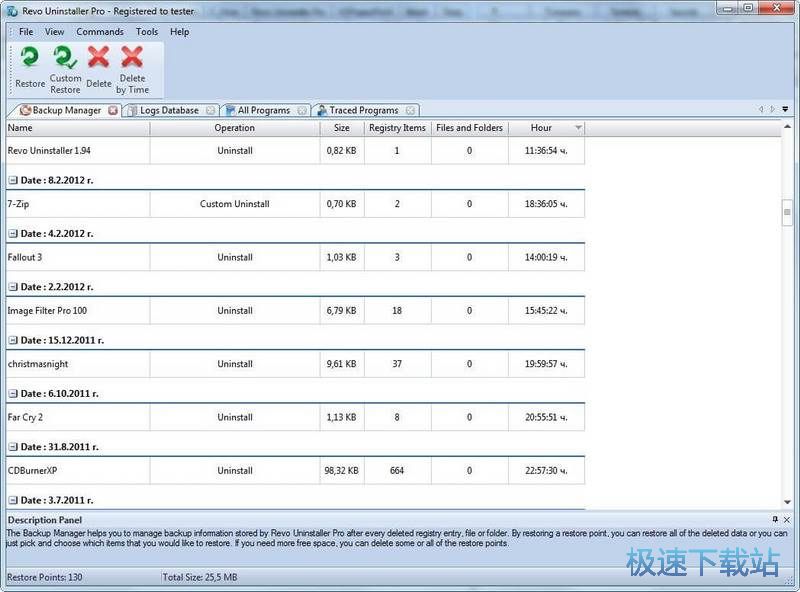The height and width of the screenshot is (592, 800).
Task: Click the vertical scrollbar thumb
Action: pos(787,213)
